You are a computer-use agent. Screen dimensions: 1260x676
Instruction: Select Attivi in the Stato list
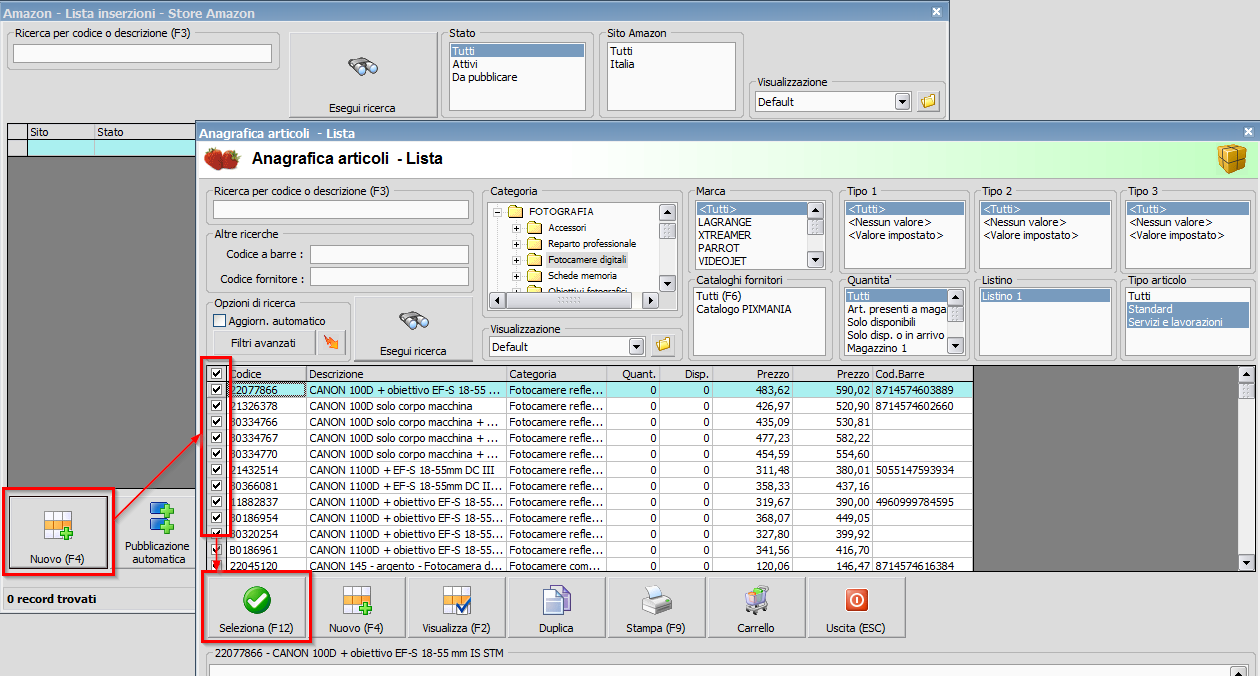tap(517, 64)
